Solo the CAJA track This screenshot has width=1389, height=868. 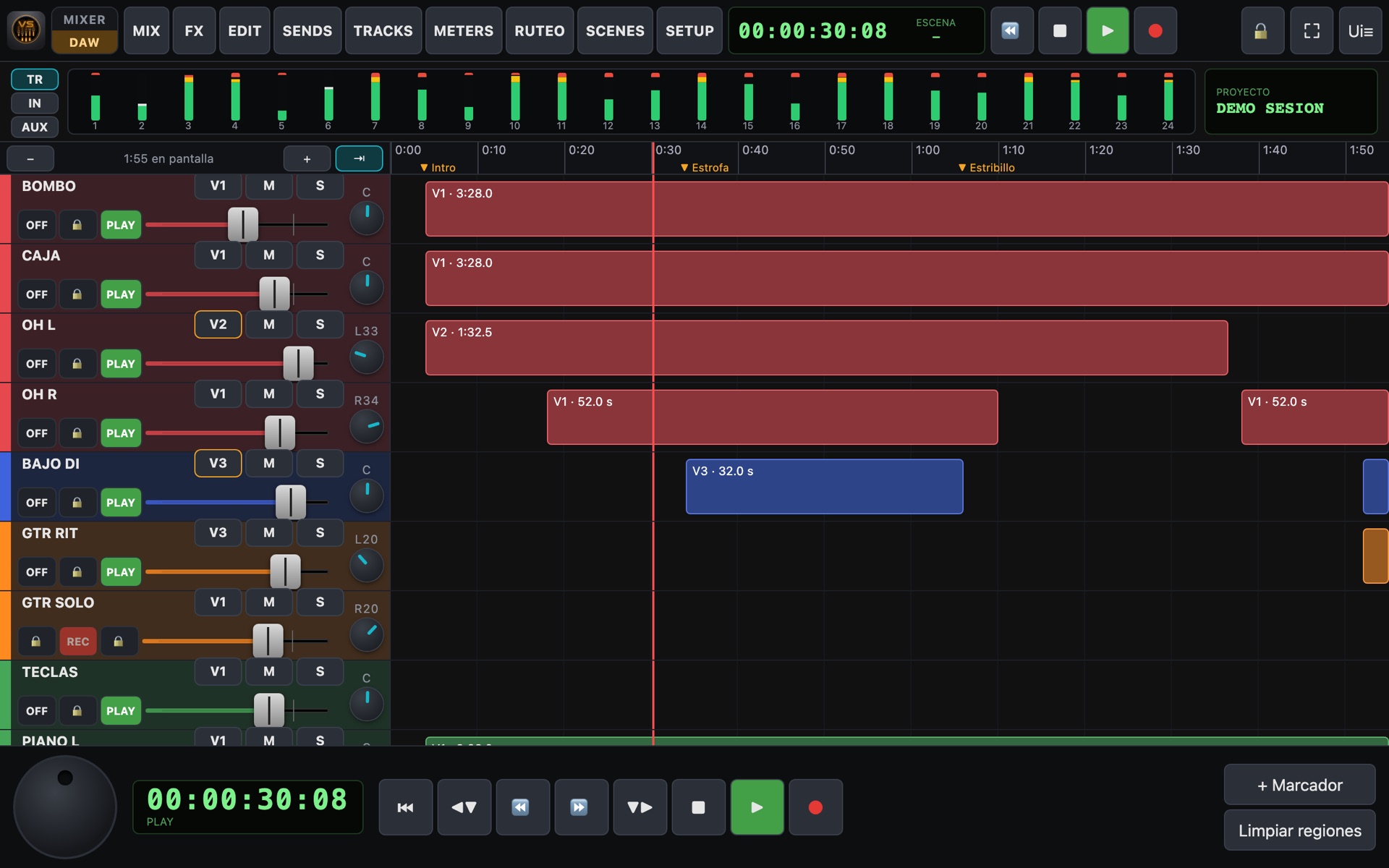point(320,255)
